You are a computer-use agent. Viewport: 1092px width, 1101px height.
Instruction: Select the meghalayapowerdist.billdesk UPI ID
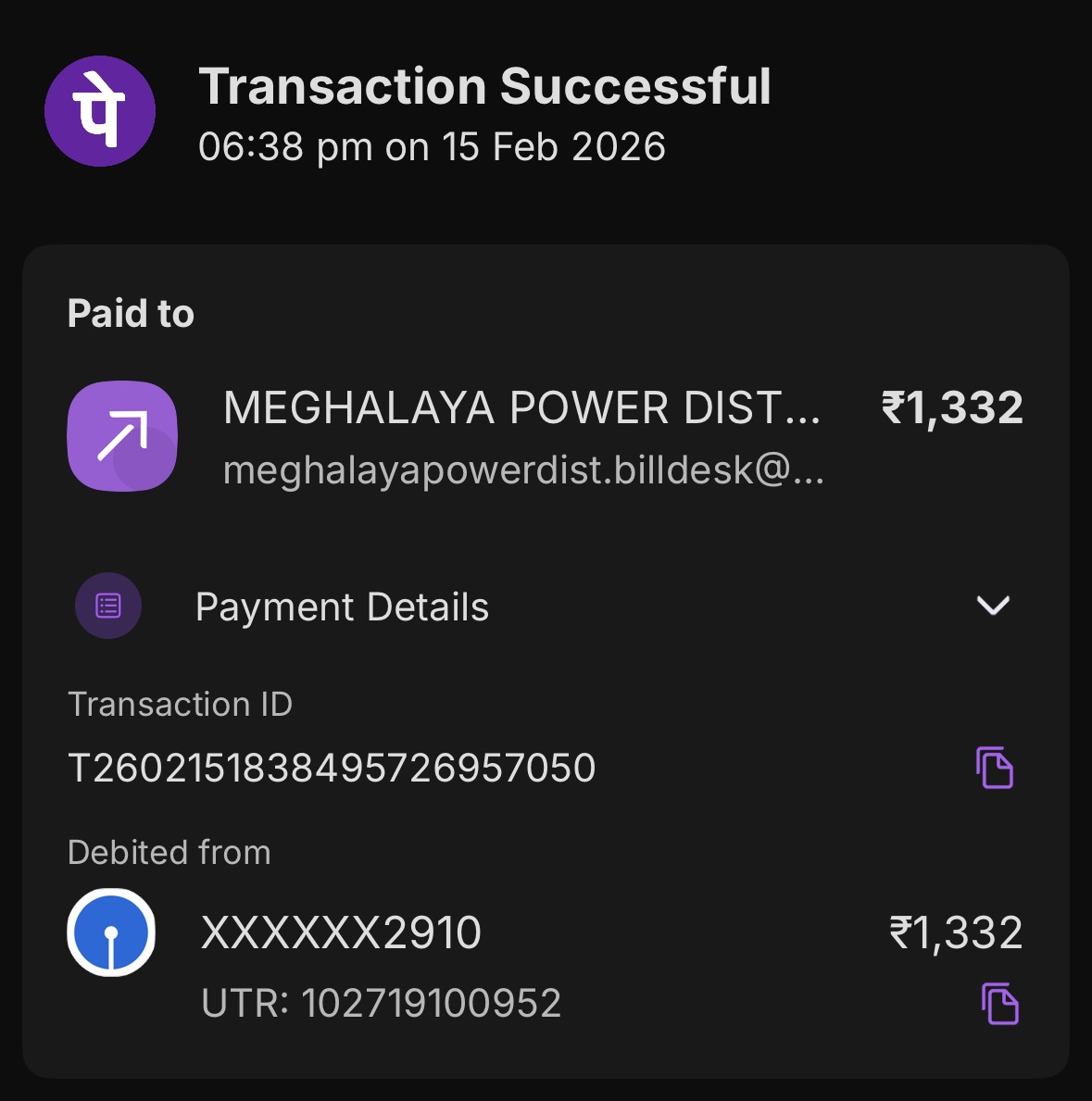523,470
